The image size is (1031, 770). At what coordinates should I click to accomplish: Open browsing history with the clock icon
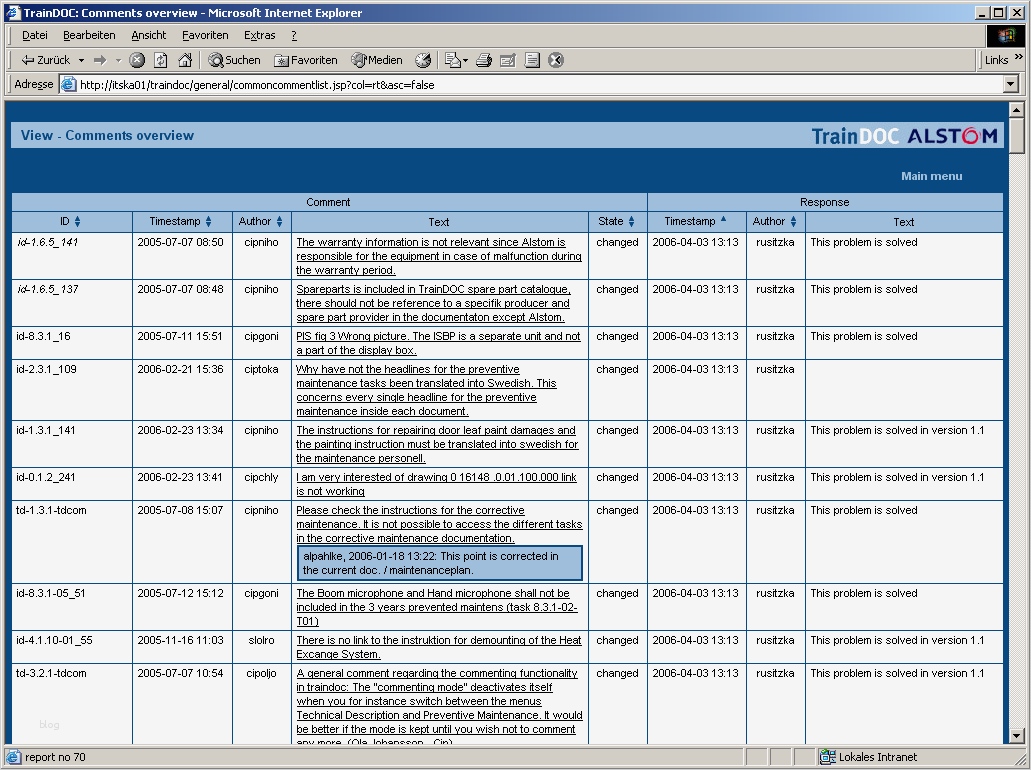[x=423, y=60]
